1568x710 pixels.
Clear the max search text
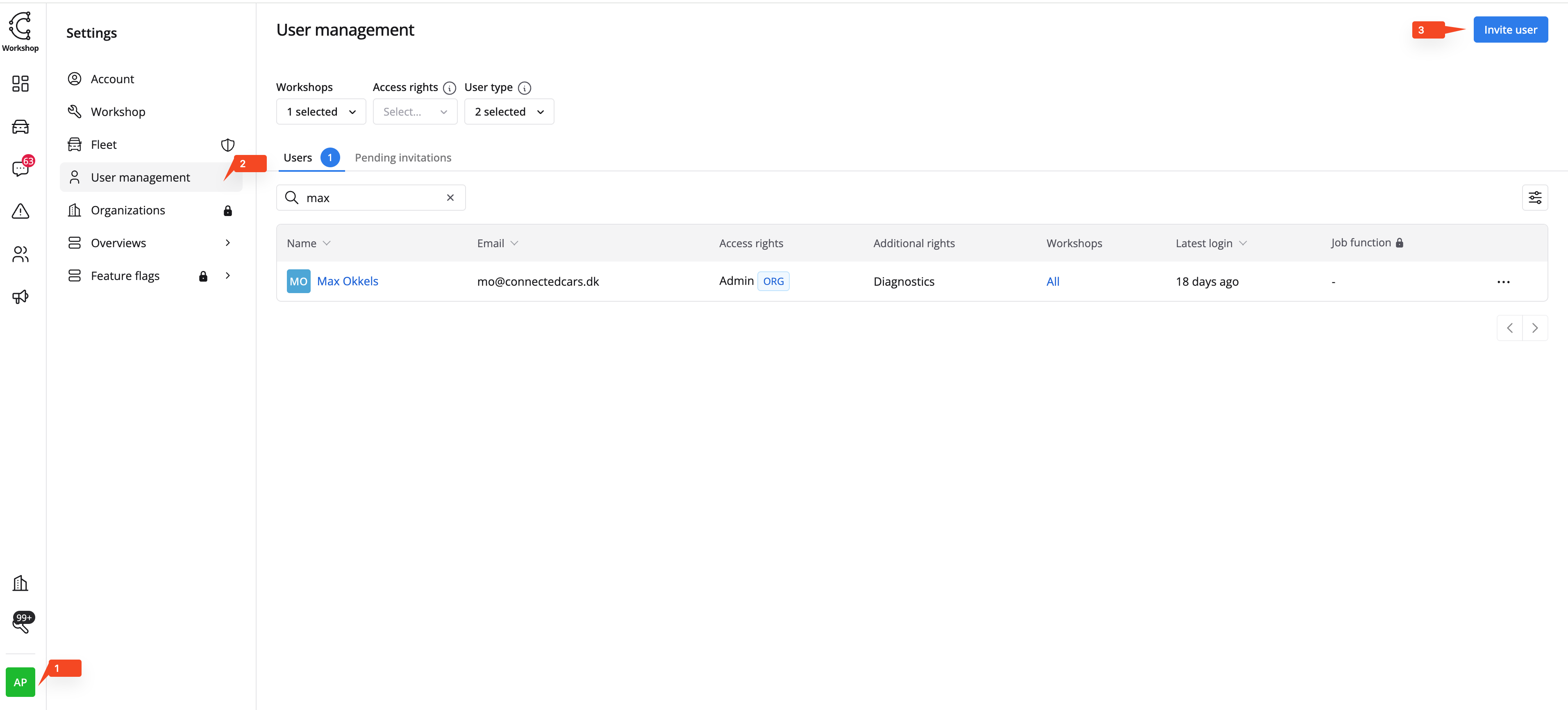[450, 198]
